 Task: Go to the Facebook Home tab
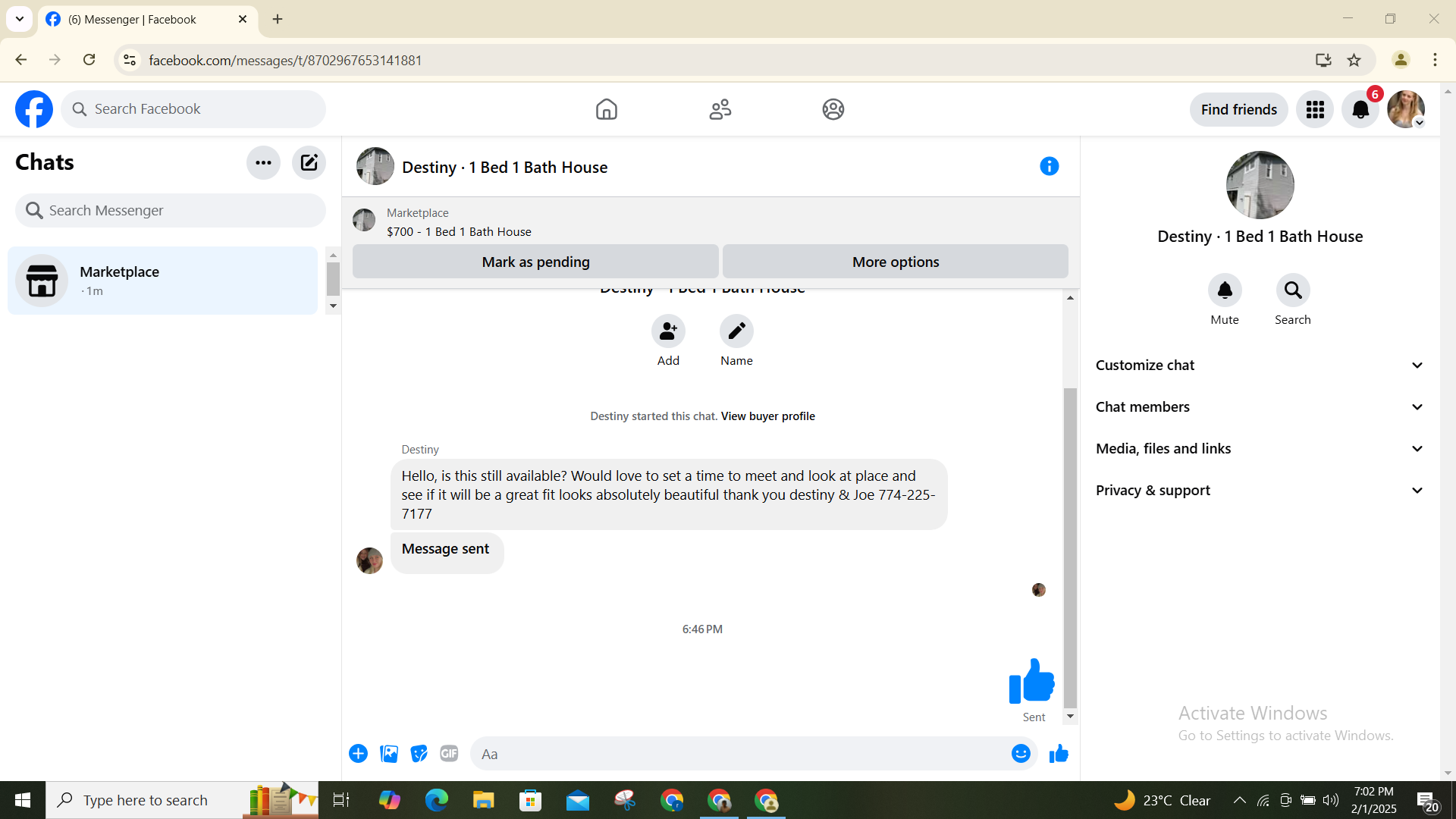pyautogui.click(x=606, y=109)
